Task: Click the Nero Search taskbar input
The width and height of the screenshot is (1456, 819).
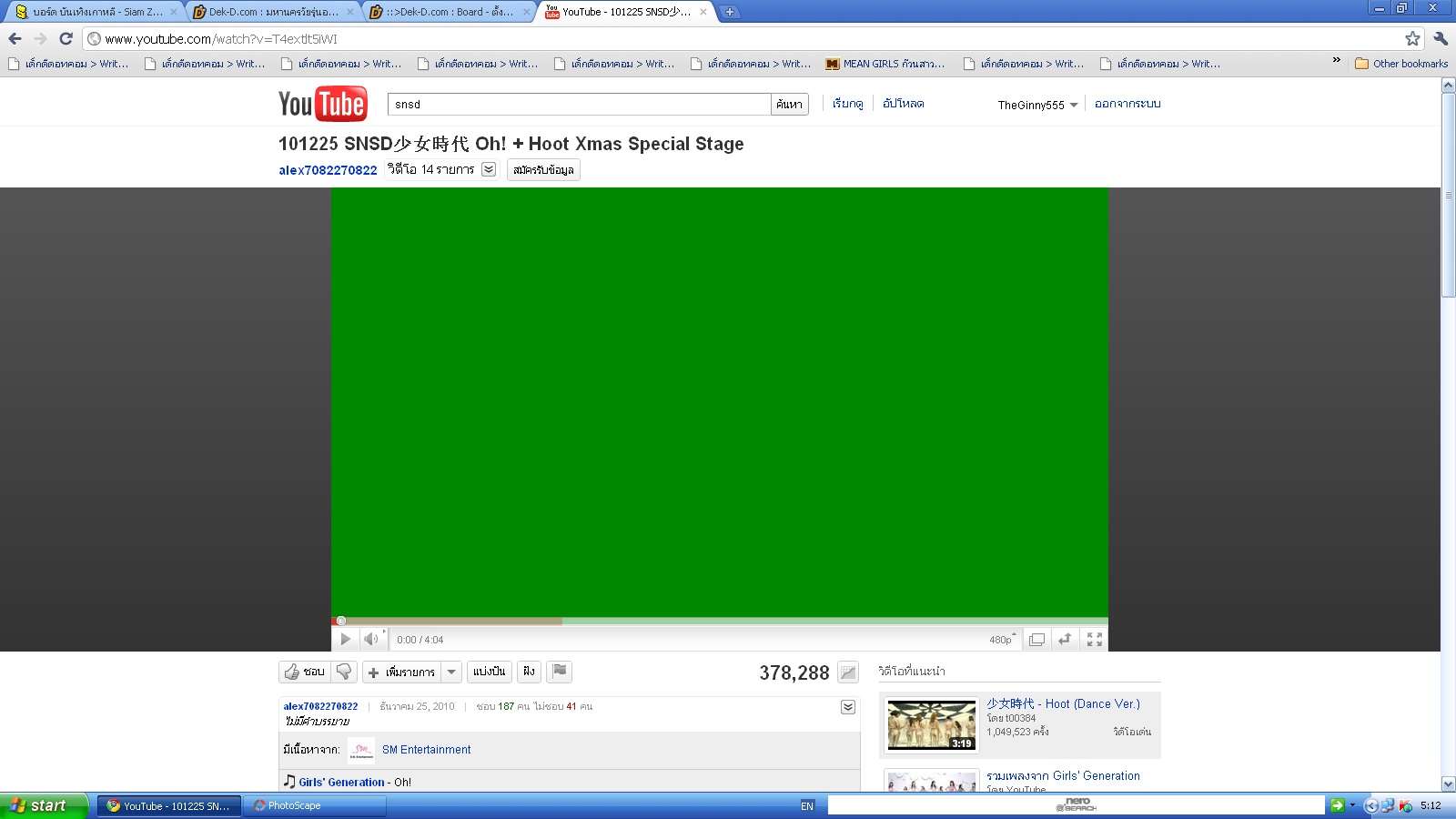Action: [1077, 805]
